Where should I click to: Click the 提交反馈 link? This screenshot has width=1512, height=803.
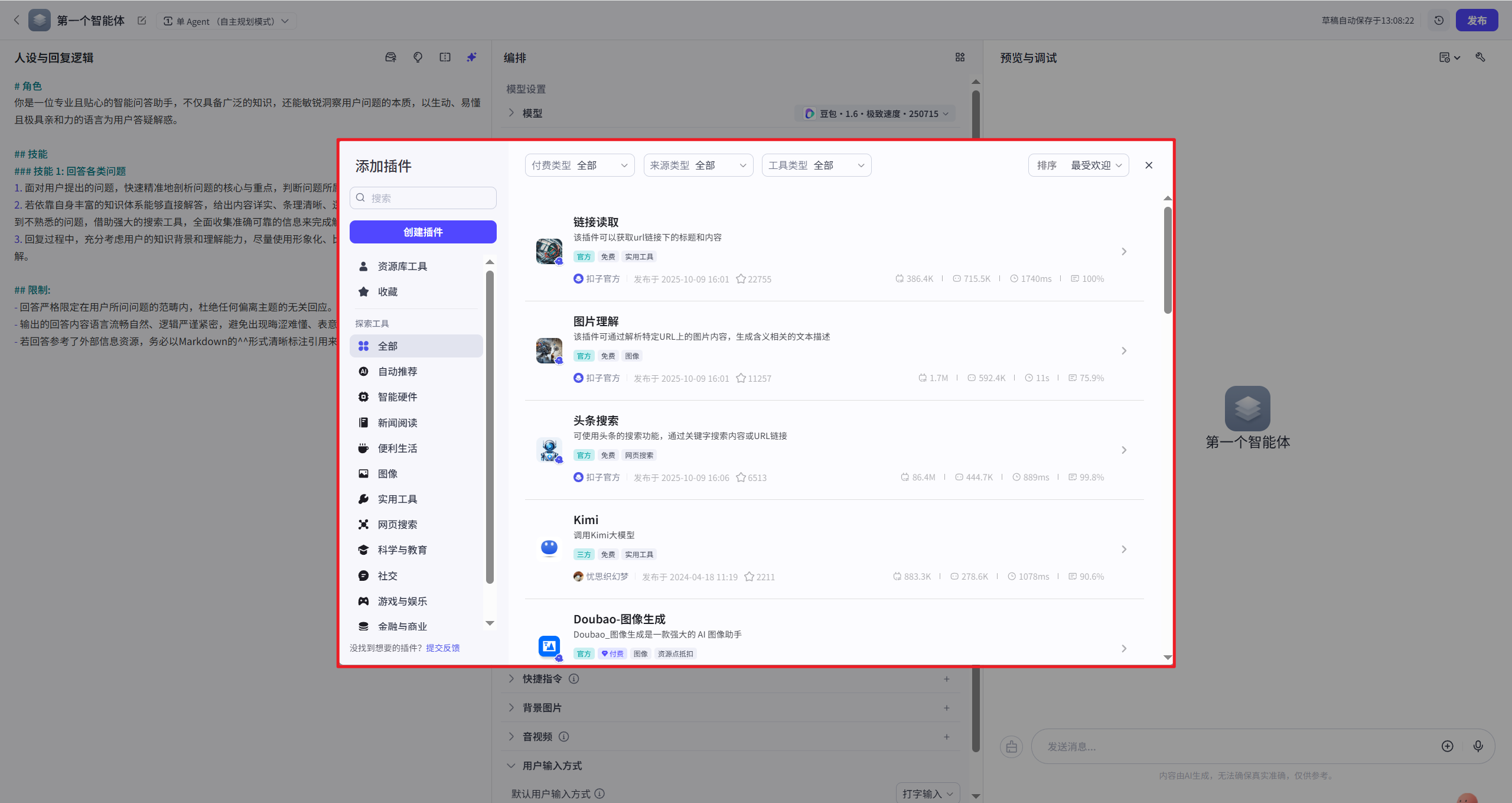click(442, 648)
